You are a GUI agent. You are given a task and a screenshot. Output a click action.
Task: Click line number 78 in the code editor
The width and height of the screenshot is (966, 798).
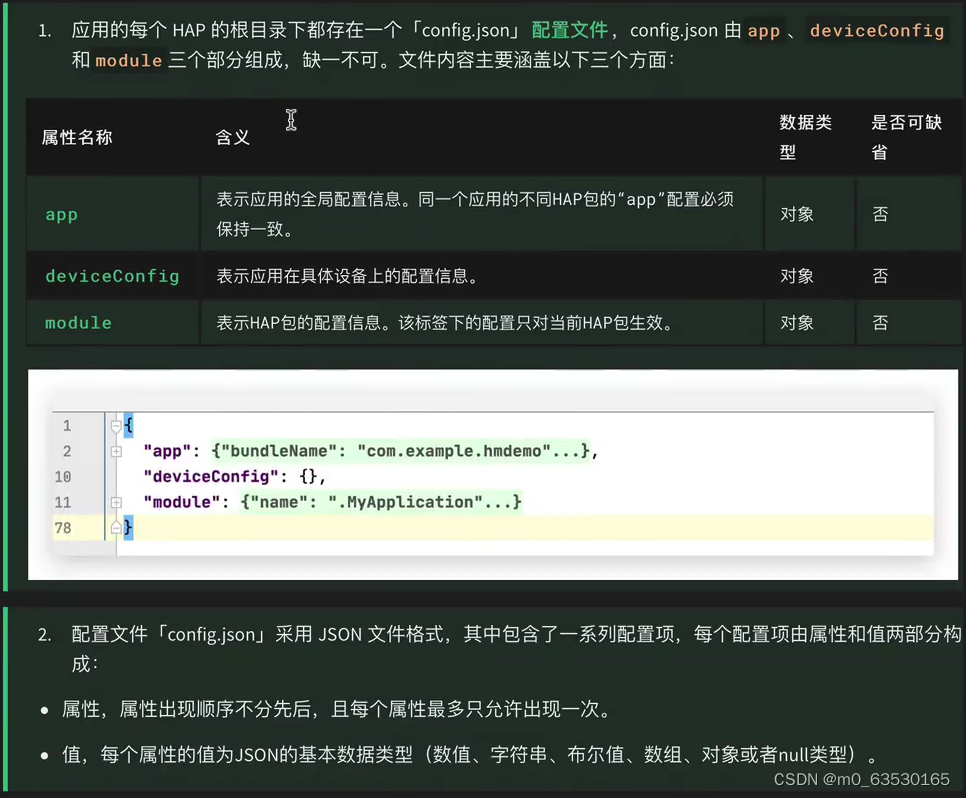click(x=64, y=528)
